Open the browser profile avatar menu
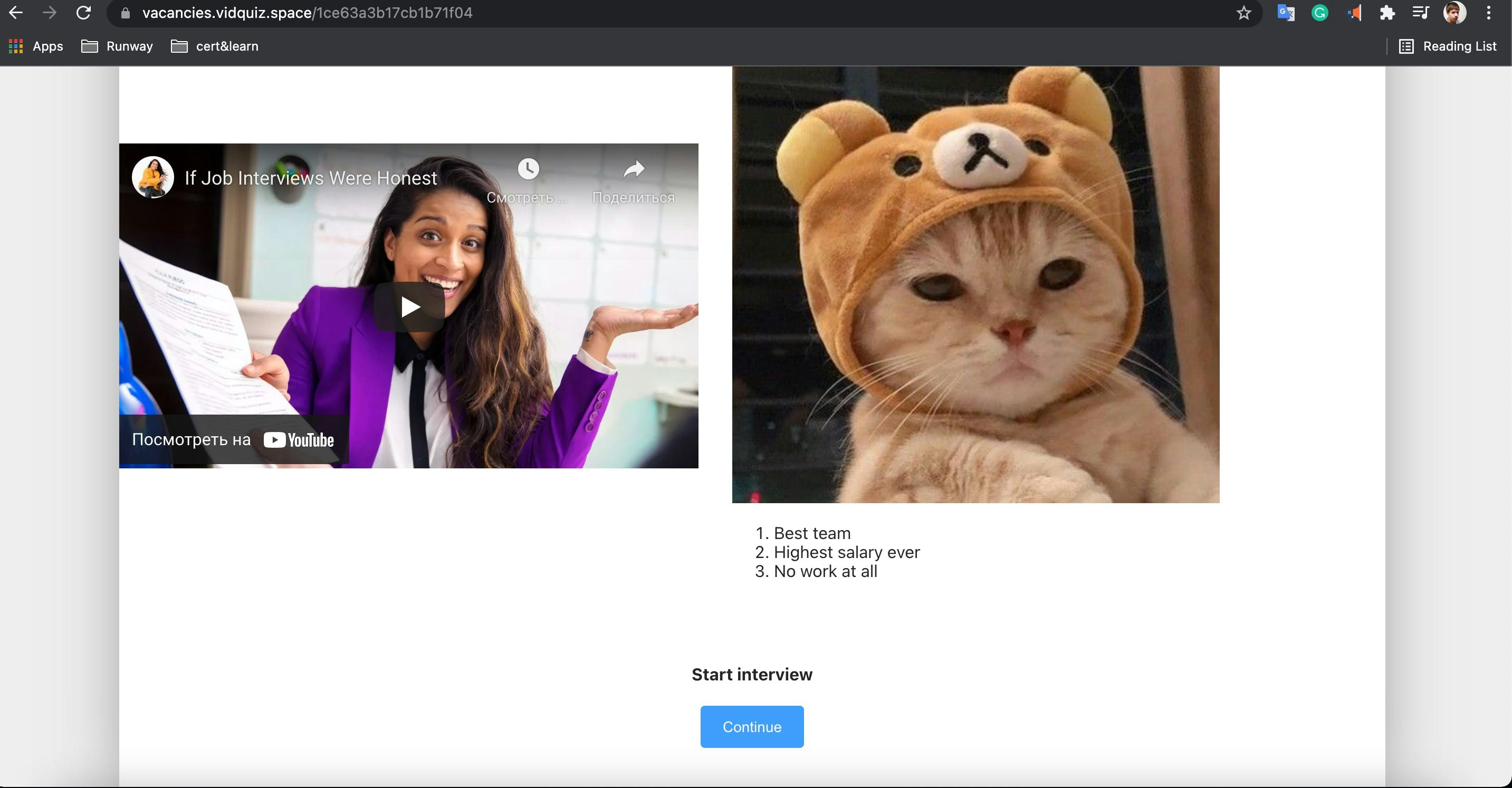The image size is (1512, 788). [x=1456, y=12]
